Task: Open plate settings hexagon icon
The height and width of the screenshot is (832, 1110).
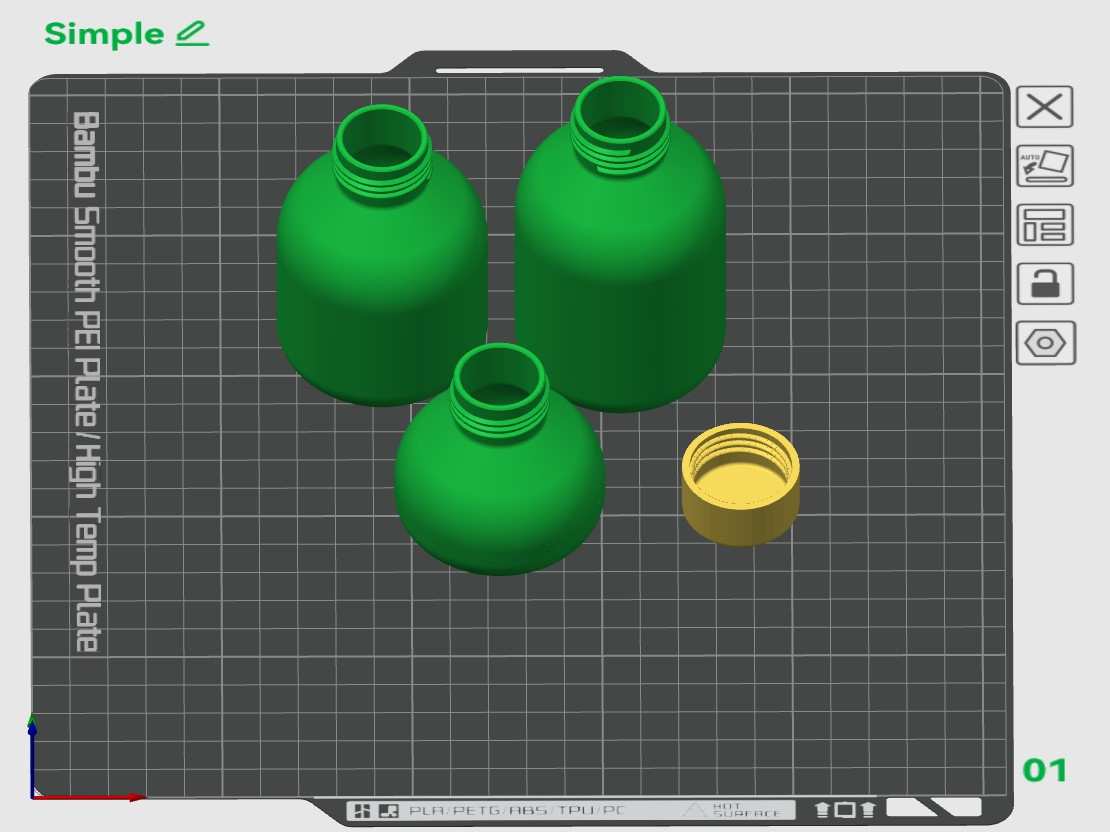Action: (1045, 343)
